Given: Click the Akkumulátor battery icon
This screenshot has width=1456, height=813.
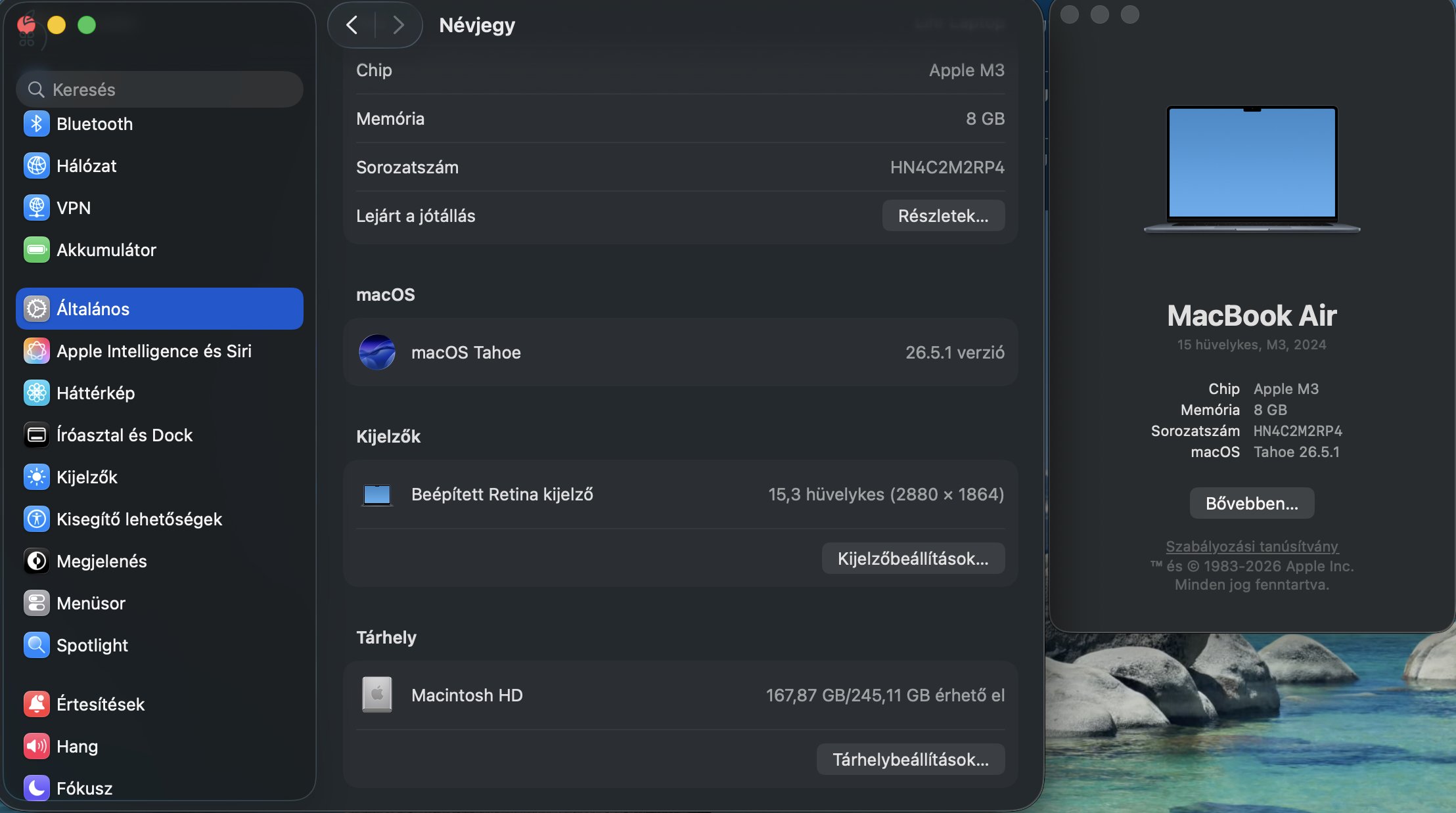Looking at the screenshot, I should [37, 250].
